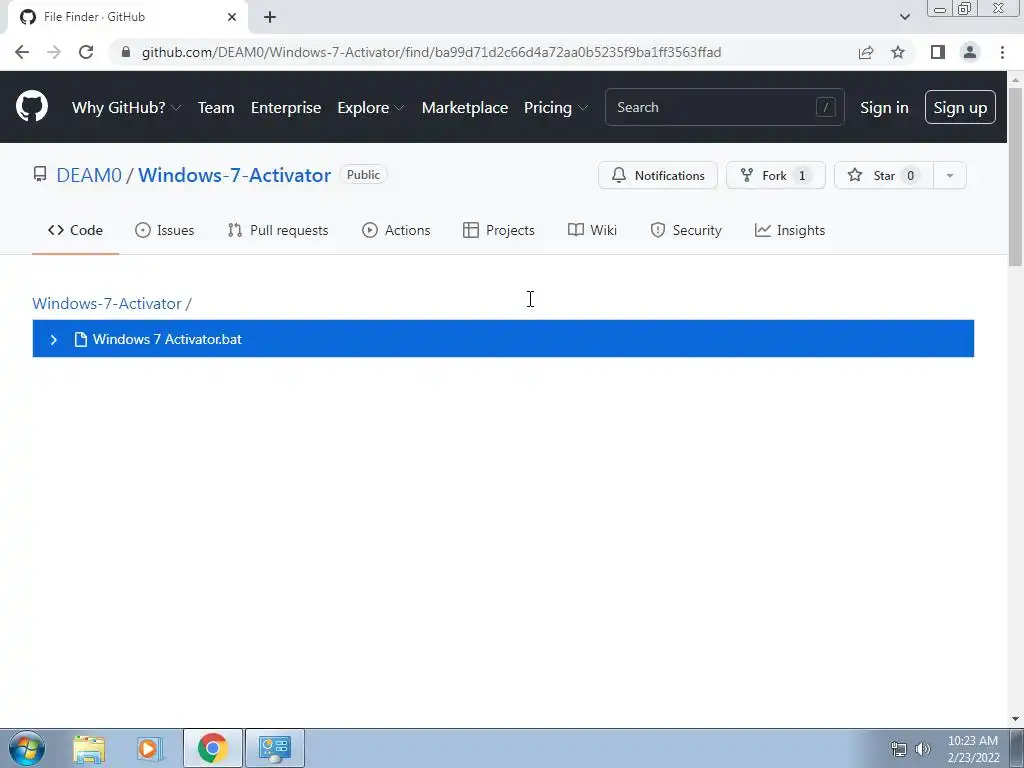Switch to the Issues tab
The image size is (1024, 768).
pos(165,231)
